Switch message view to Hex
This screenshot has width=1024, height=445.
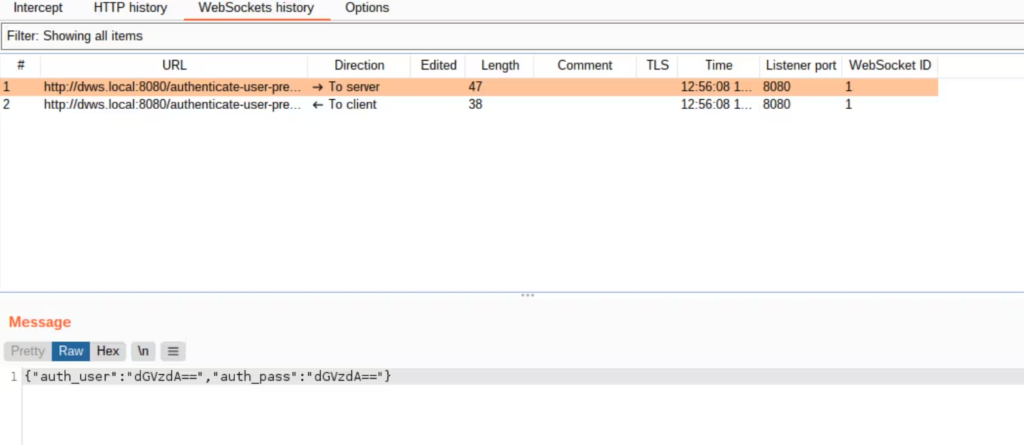108,352
